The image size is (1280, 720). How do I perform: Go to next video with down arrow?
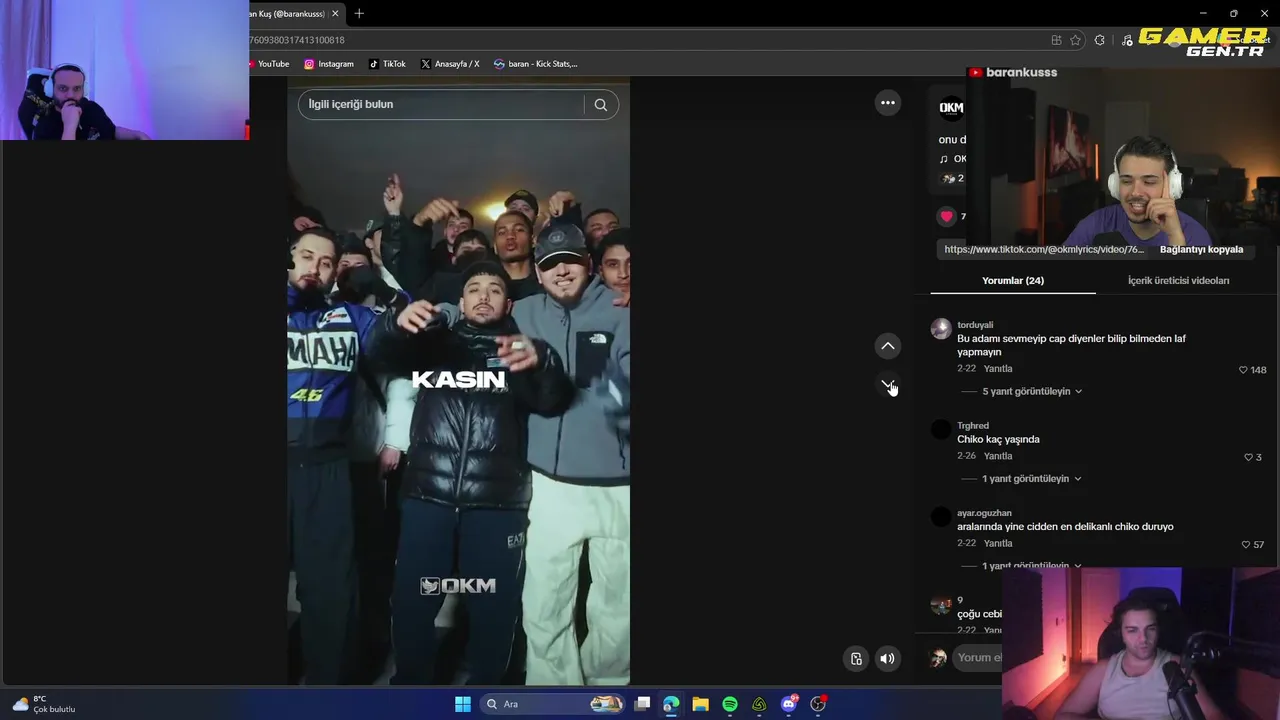(887, 384)
